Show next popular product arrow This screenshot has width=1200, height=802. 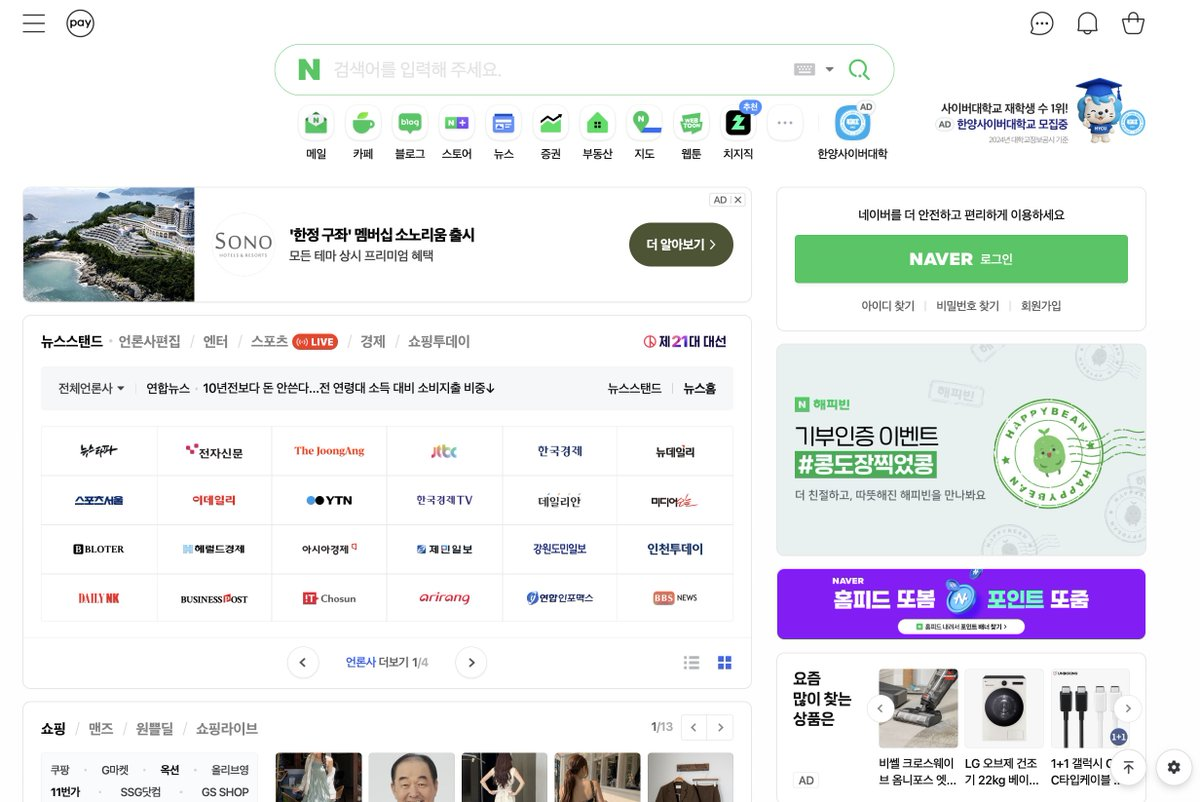point(1128,709)
